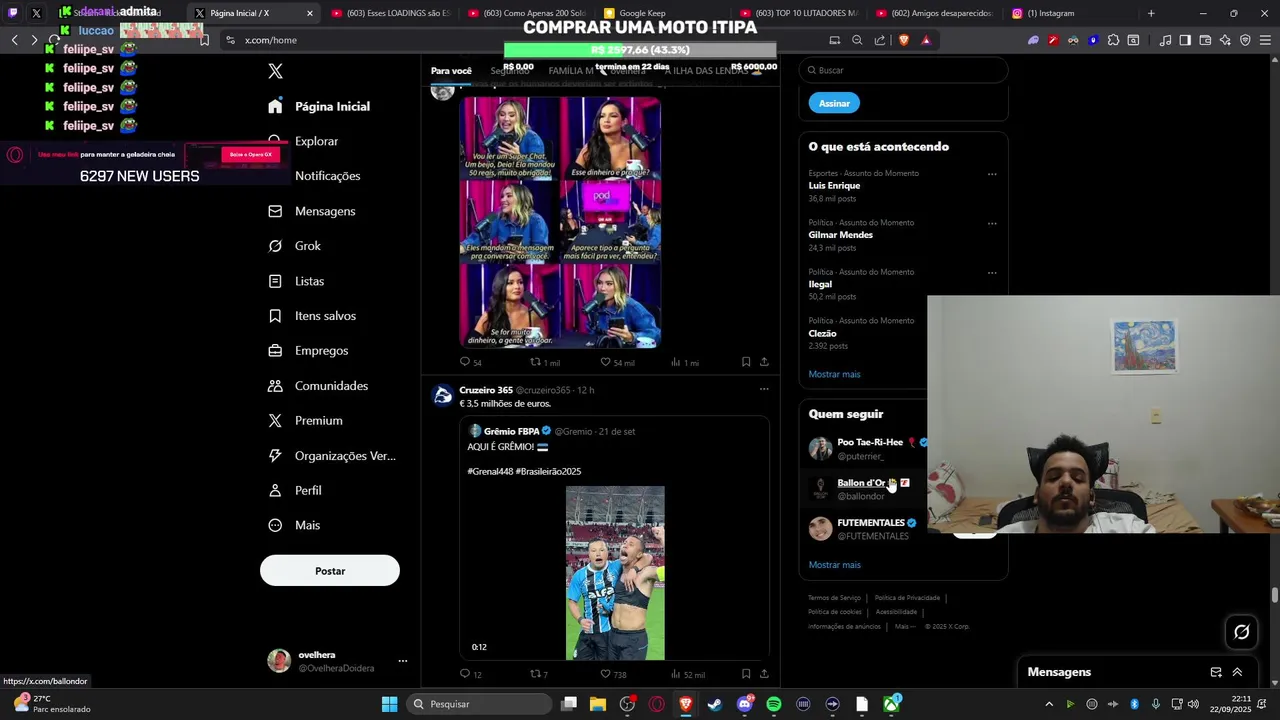Share the podcast image post
The height and width of the screenshot is (720, 1280).
(x=764, y=362)
